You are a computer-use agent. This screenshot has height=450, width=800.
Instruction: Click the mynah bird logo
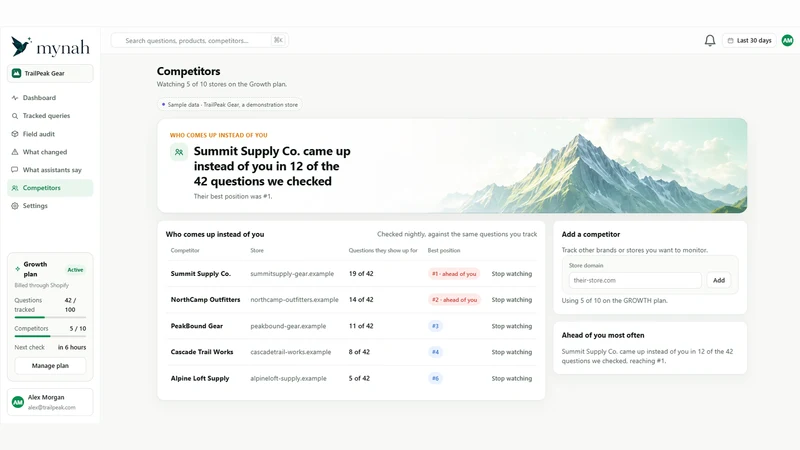21,46
